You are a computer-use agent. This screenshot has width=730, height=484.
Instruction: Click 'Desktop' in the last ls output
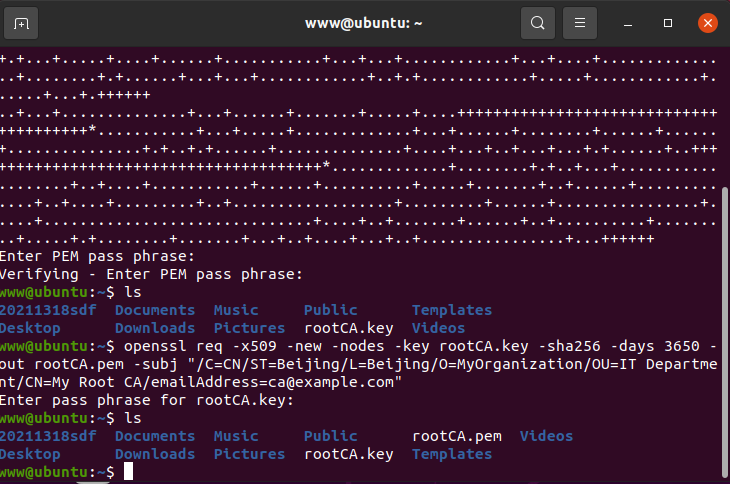(30, 454)
